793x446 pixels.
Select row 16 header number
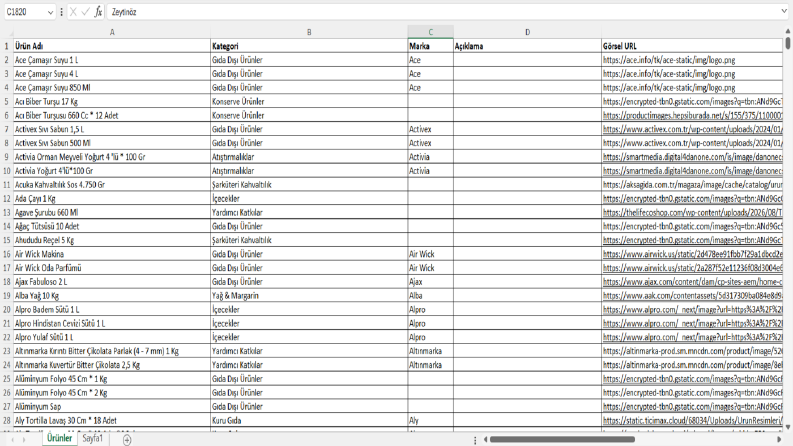tap(7, 254)
